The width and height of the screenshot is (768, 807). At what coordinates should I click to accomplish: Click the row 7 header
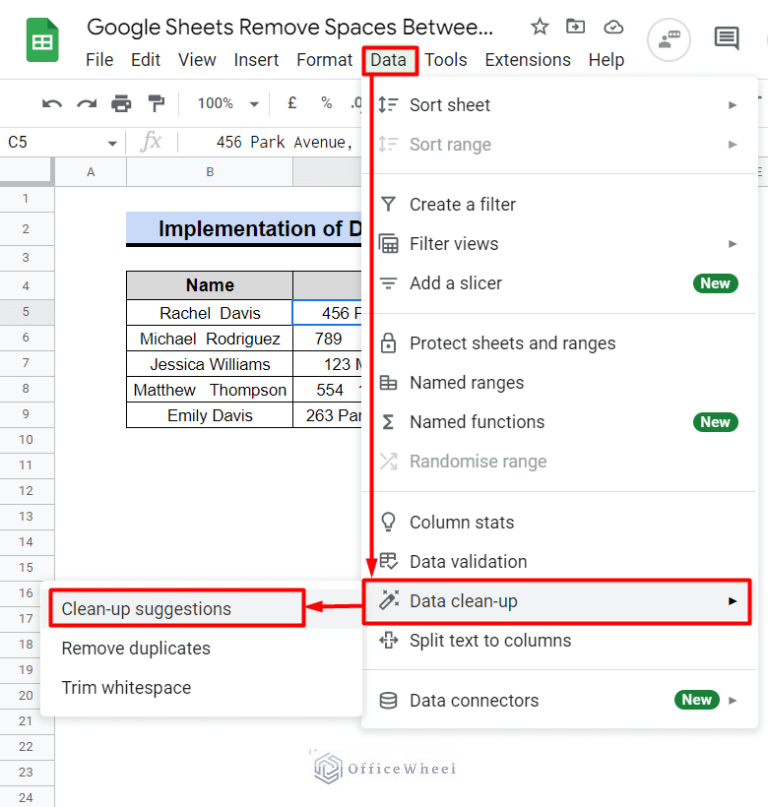[x=26, y=364]
